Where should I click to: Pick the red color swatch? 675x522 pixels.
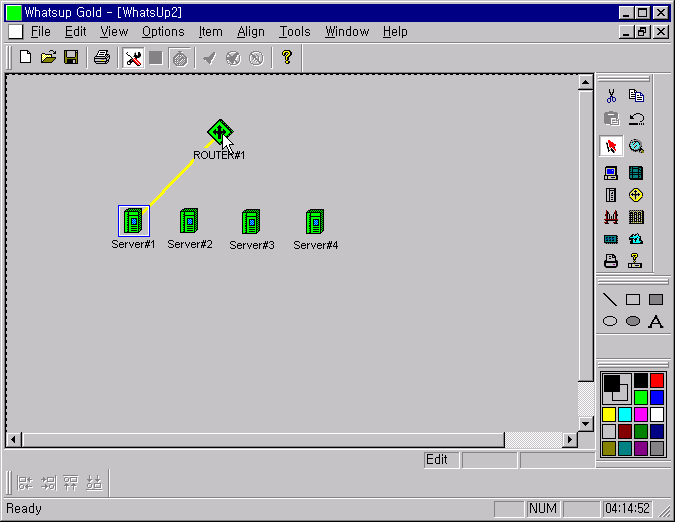[657, 381]
